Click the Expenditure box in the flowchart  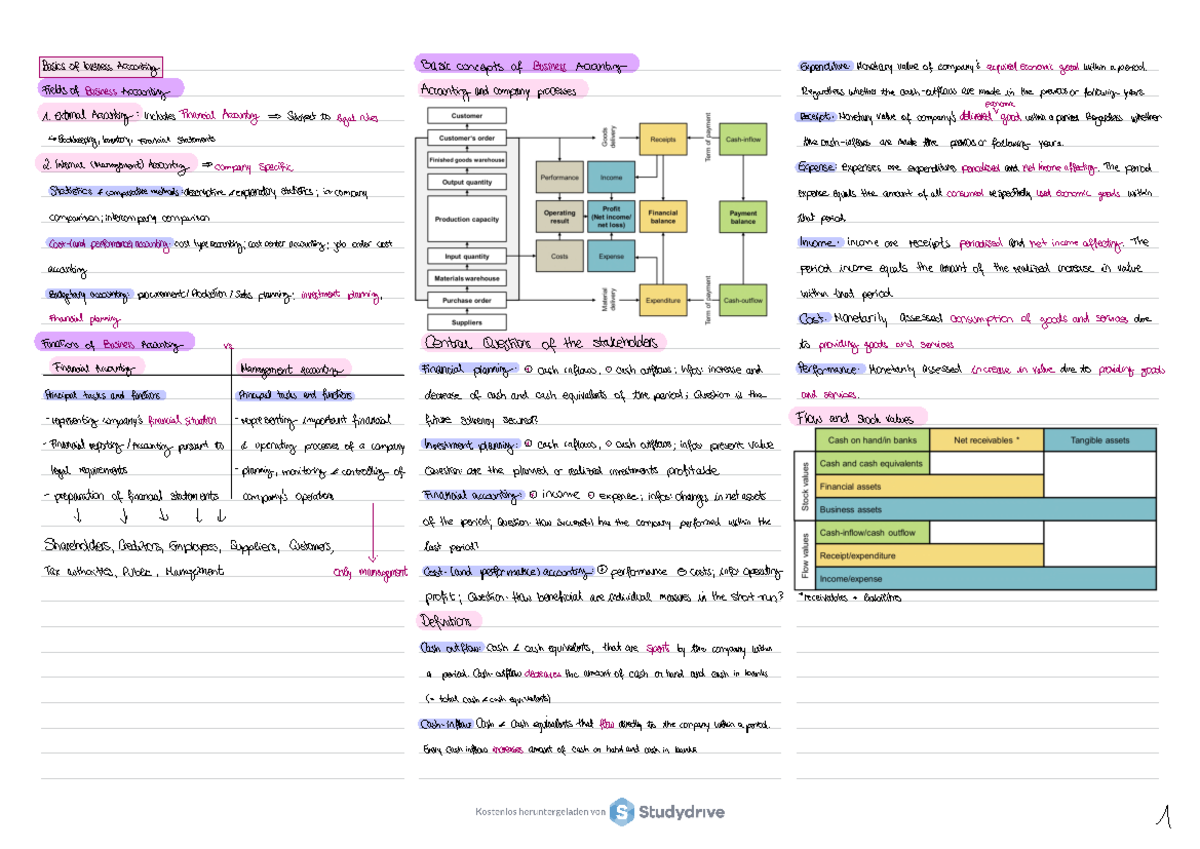click(x=663, y=300)
